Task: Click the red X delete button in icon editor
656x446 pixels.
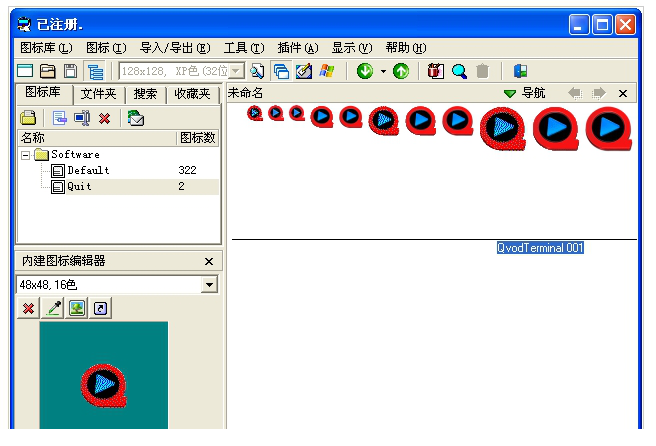Action: (x=28, y=309)
